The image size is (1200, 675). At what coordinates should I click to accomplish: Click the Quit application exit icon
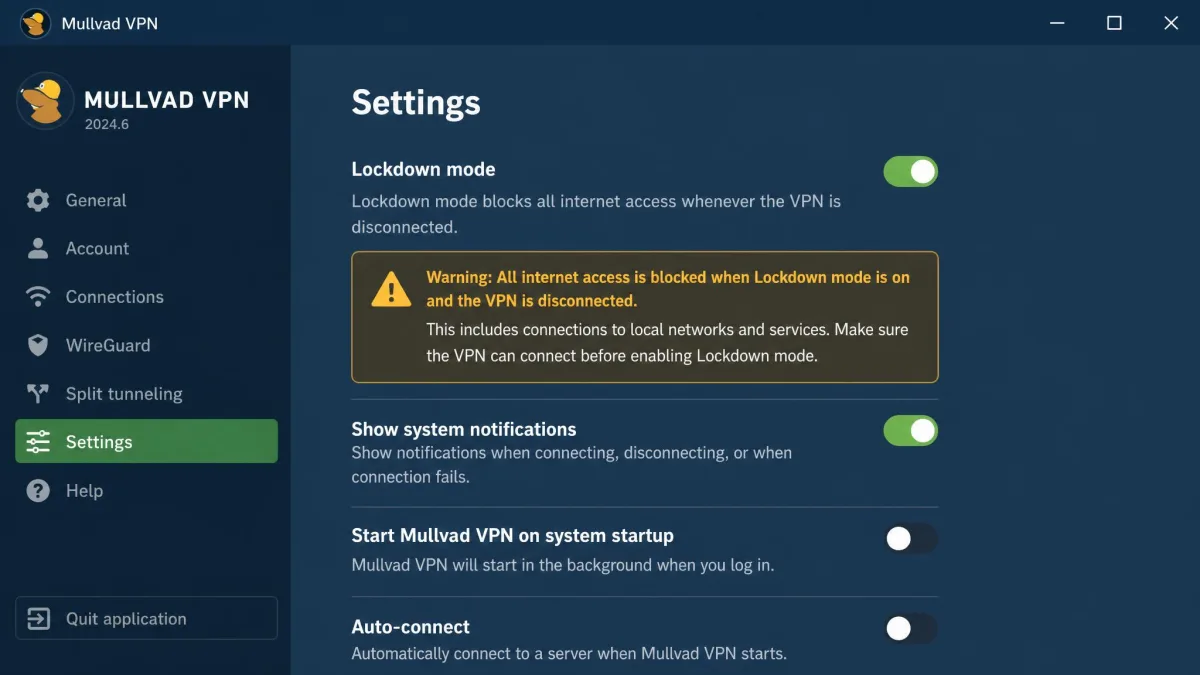pyautogui.click(x=38, y=619)
